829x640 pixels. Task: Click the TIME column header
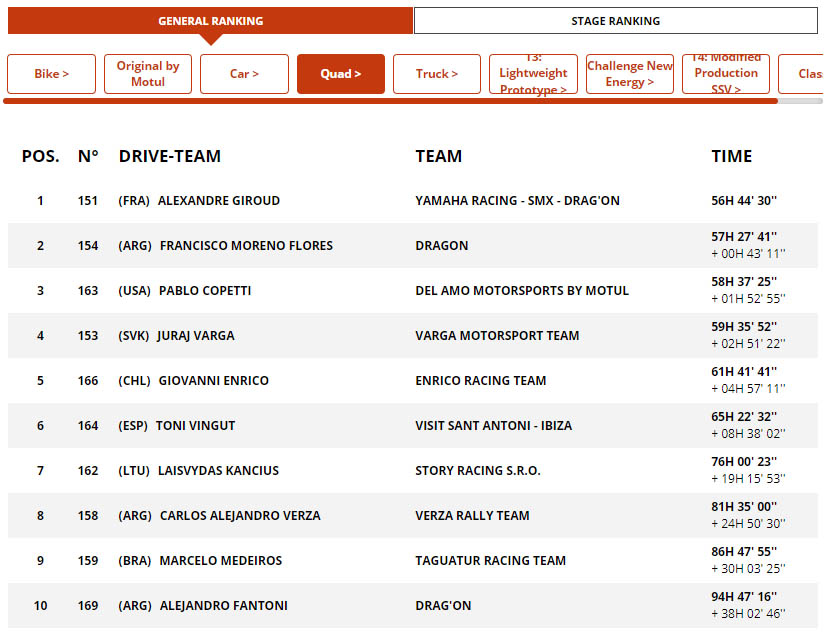pyautogui.click(x=731, y=156)
